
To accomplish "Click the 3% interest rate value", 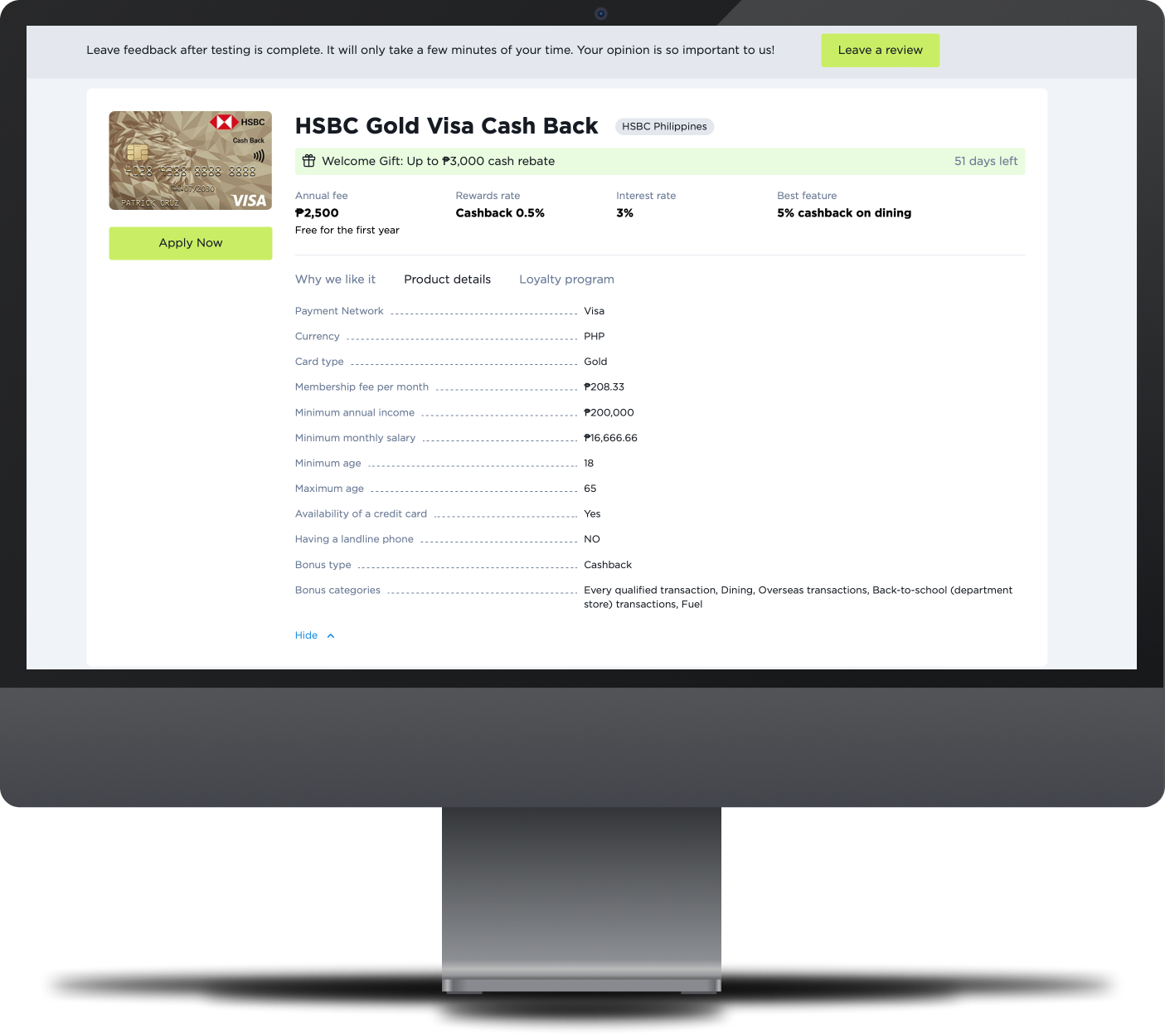I will pos(624,213).
